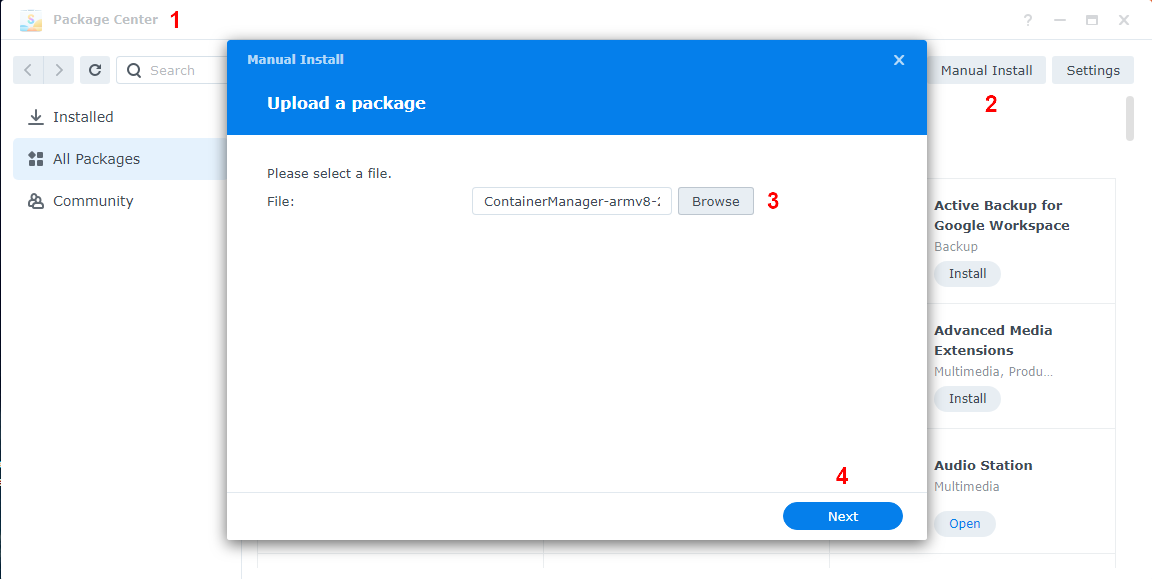Click the Manual Install toolbar button
The image size is (1152, 579).
(x=986, y=71)
